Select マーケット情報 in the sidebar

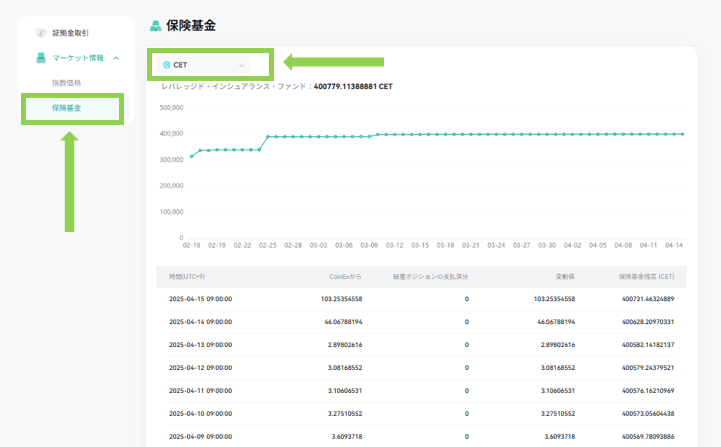tap(78, 58)
